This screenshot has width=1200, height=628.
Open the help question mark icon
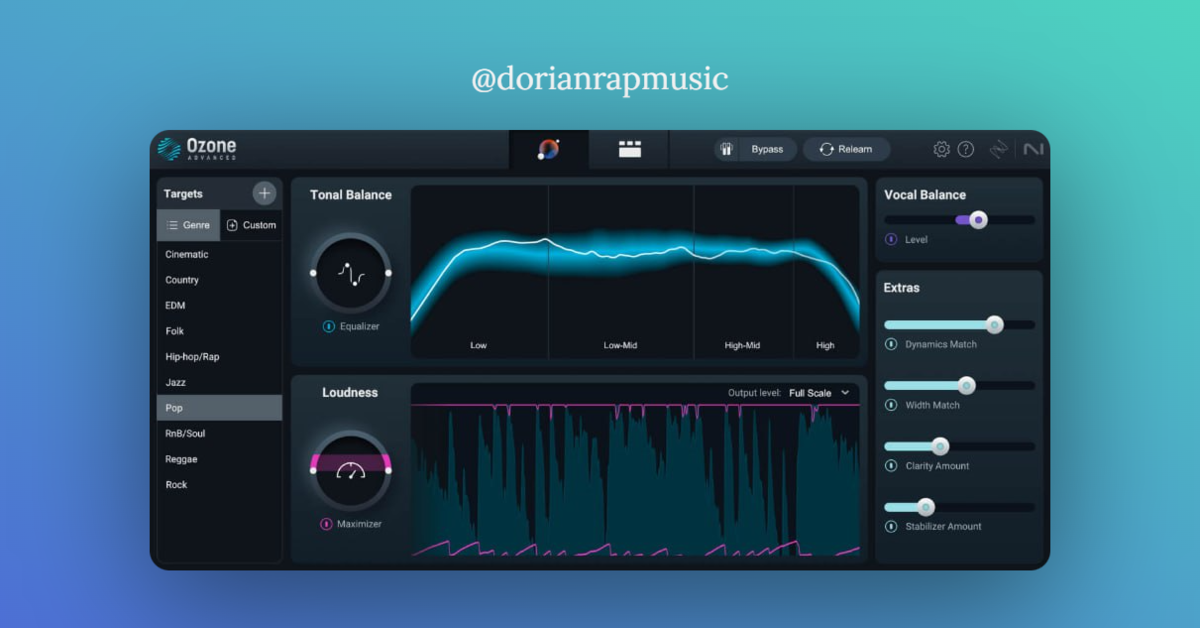pyautogui.click(x=966, y=149)
